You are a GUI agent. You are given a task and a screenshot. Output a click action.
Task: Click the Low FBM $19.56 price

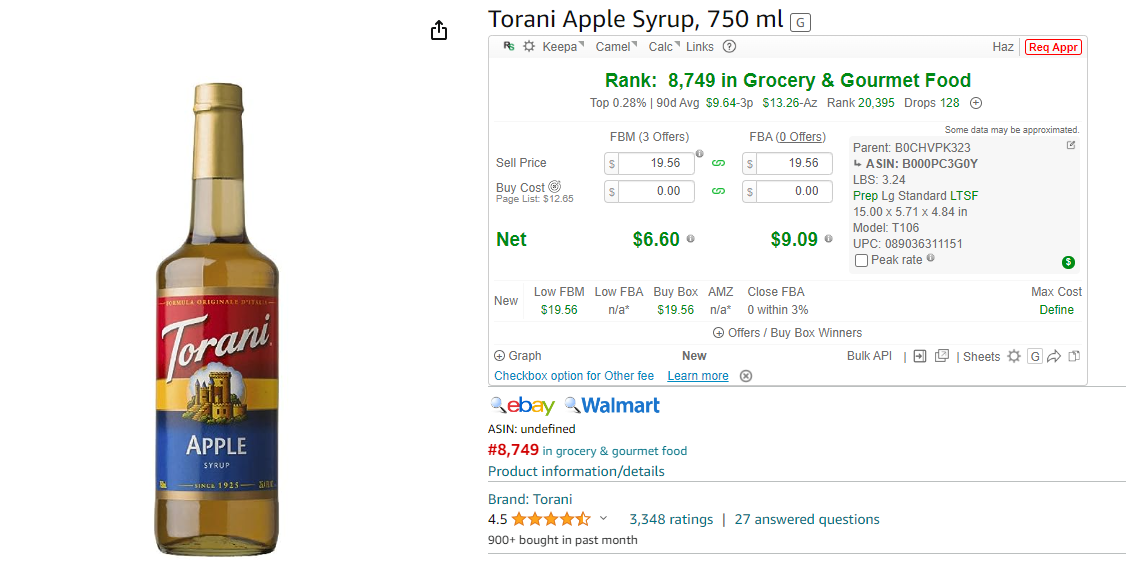pos(559,310)
